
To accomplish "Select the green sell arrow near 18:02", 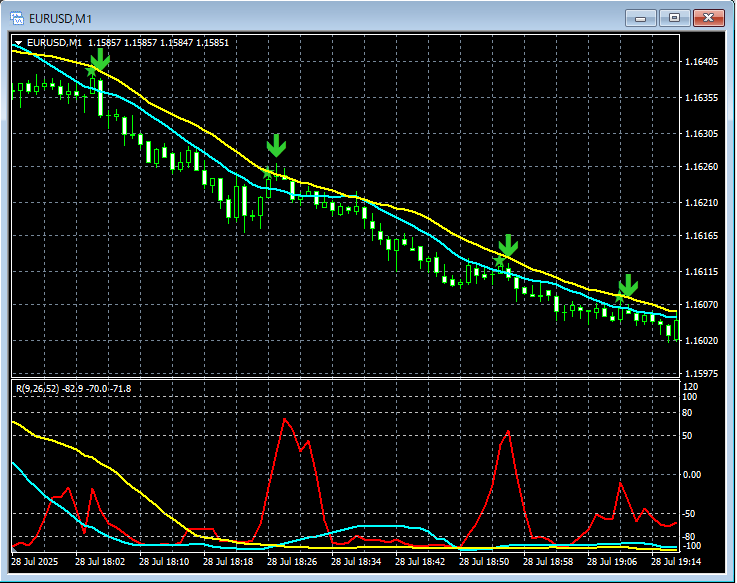I will (100, 60).
